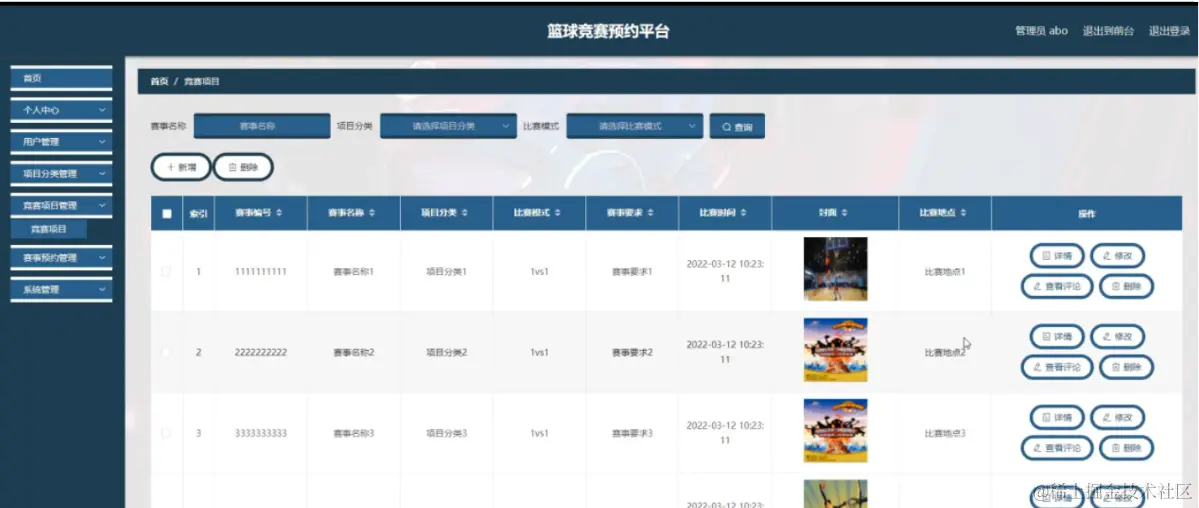Open the 竞赛项目 submenu item
The height and width of the screenshot is (508, 1199).
[x=49, y=229]
